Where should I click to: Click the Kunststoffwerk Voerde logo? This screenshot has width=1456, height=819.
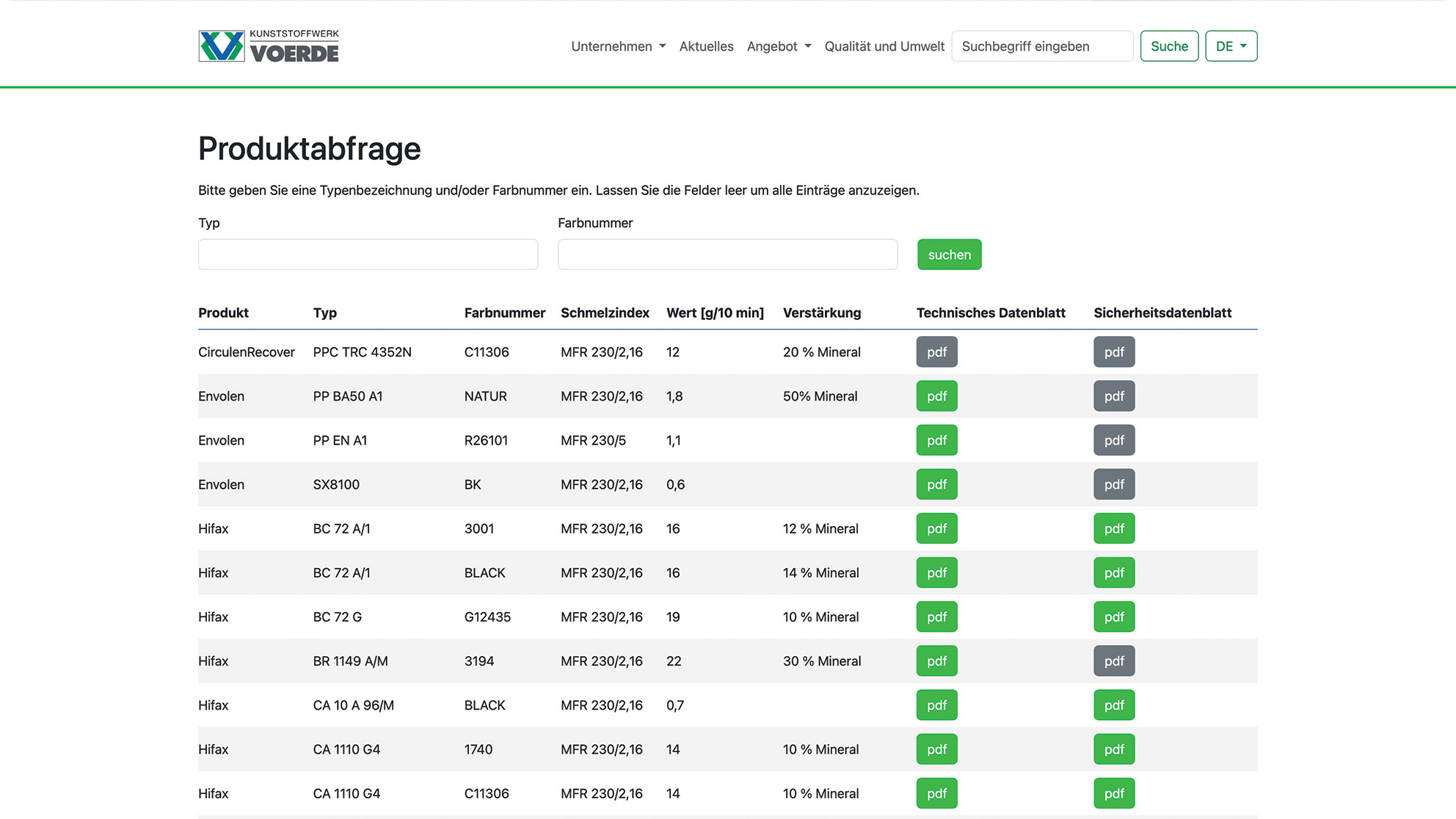[x=269, y=45]
